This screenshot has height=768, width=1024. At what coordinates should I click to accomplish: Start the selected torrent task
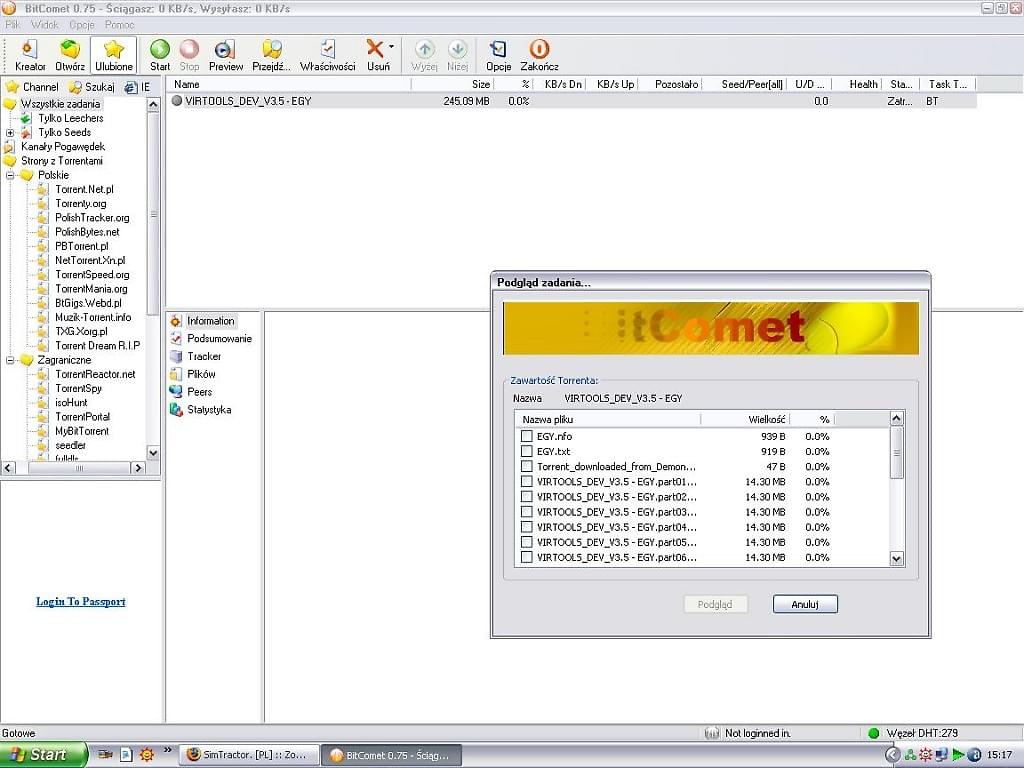159,55
